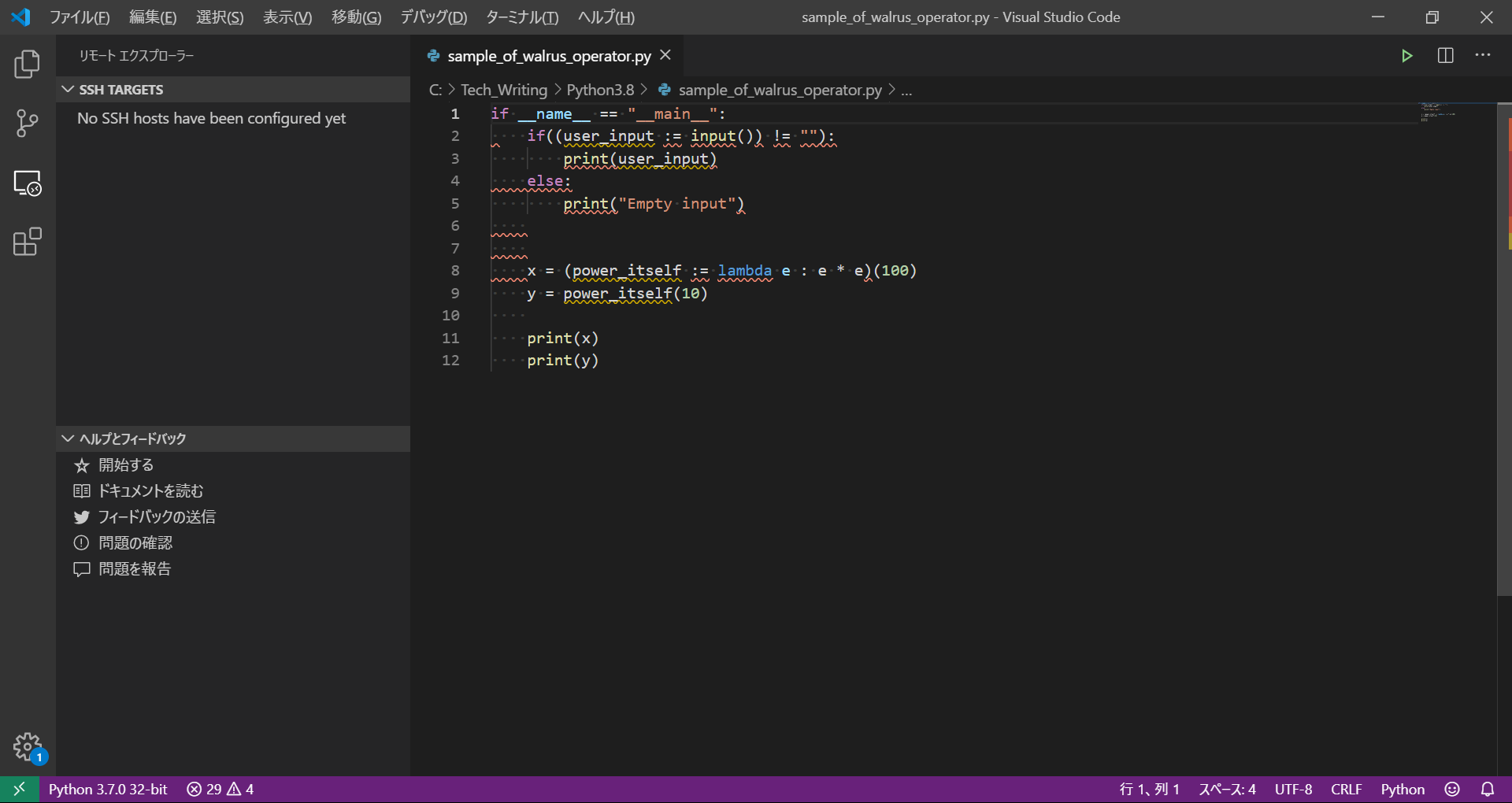This screenshot has width=1512, height=803.
Task: Select the Python 3.7.0 32-bit interpreter
Action: pos(108,789)
